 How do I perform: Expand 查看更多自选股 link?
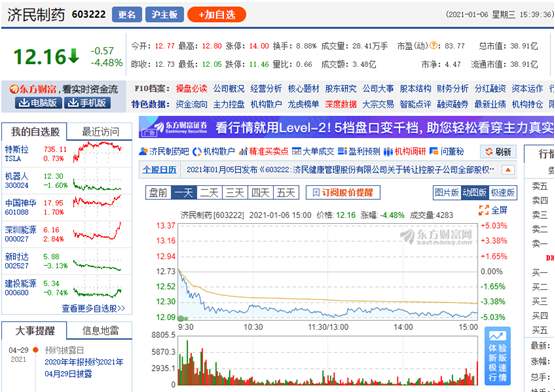(x=93, y=308)
